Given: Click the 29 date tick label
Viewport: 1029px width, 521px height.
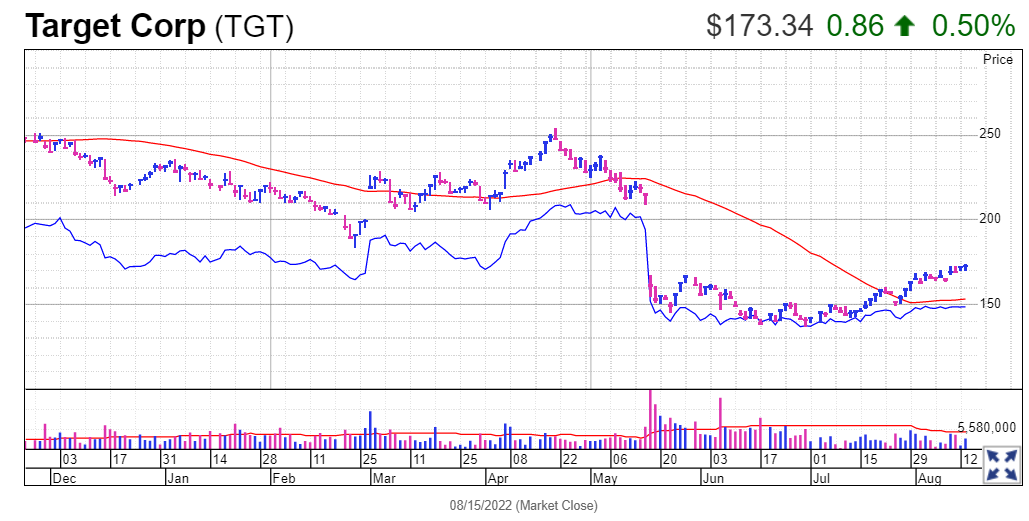Looking at the screenshot, I should [919, 459].
